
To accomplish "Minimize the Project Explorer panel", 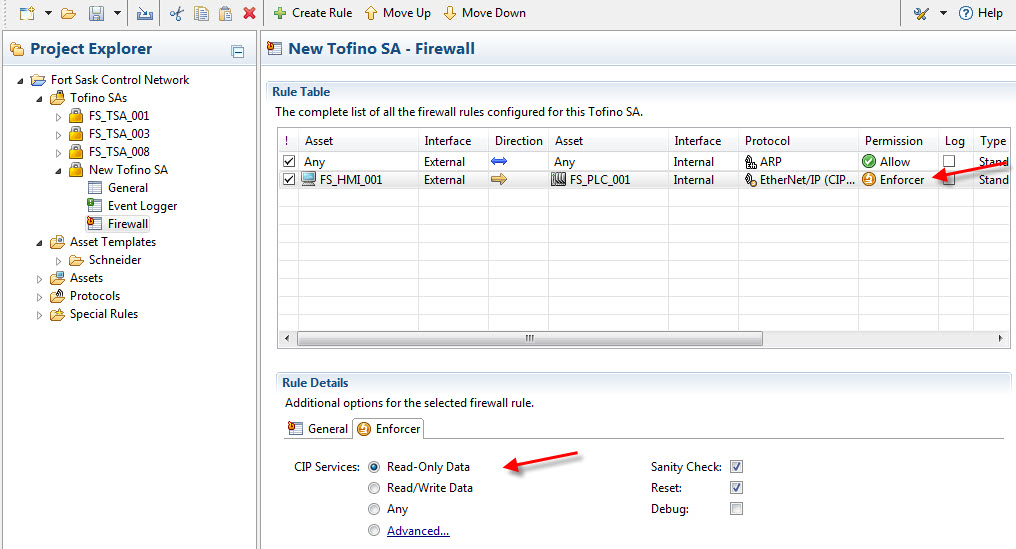I will click(x=238, y=51).
